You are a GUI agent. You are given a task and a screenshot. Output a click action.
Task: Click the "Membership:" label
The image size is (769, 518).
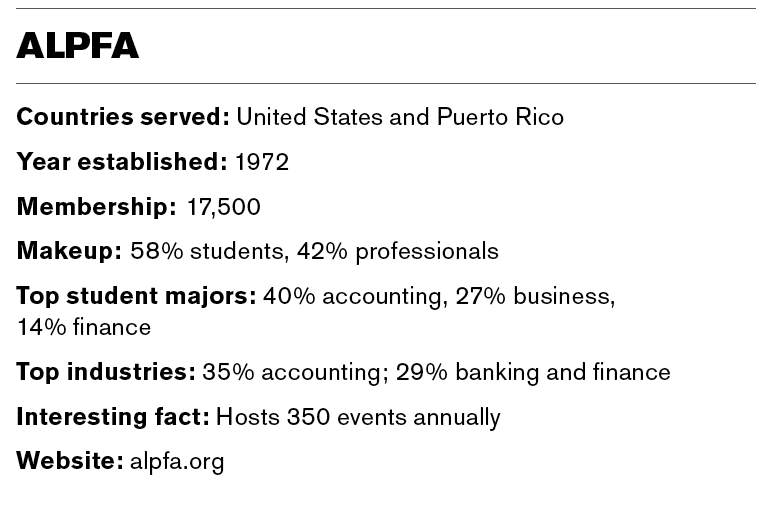pos(96,207)
